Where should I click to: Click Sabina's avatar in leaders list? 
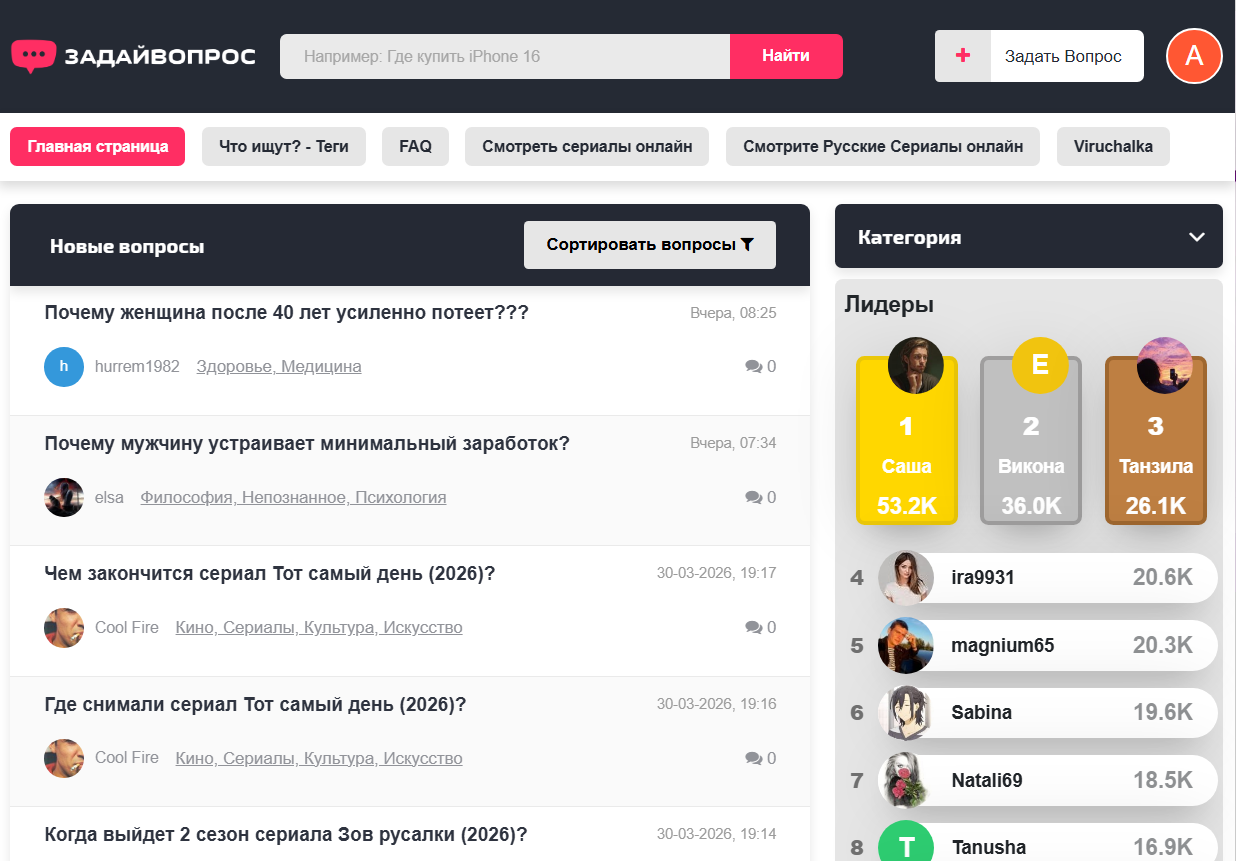906,713
